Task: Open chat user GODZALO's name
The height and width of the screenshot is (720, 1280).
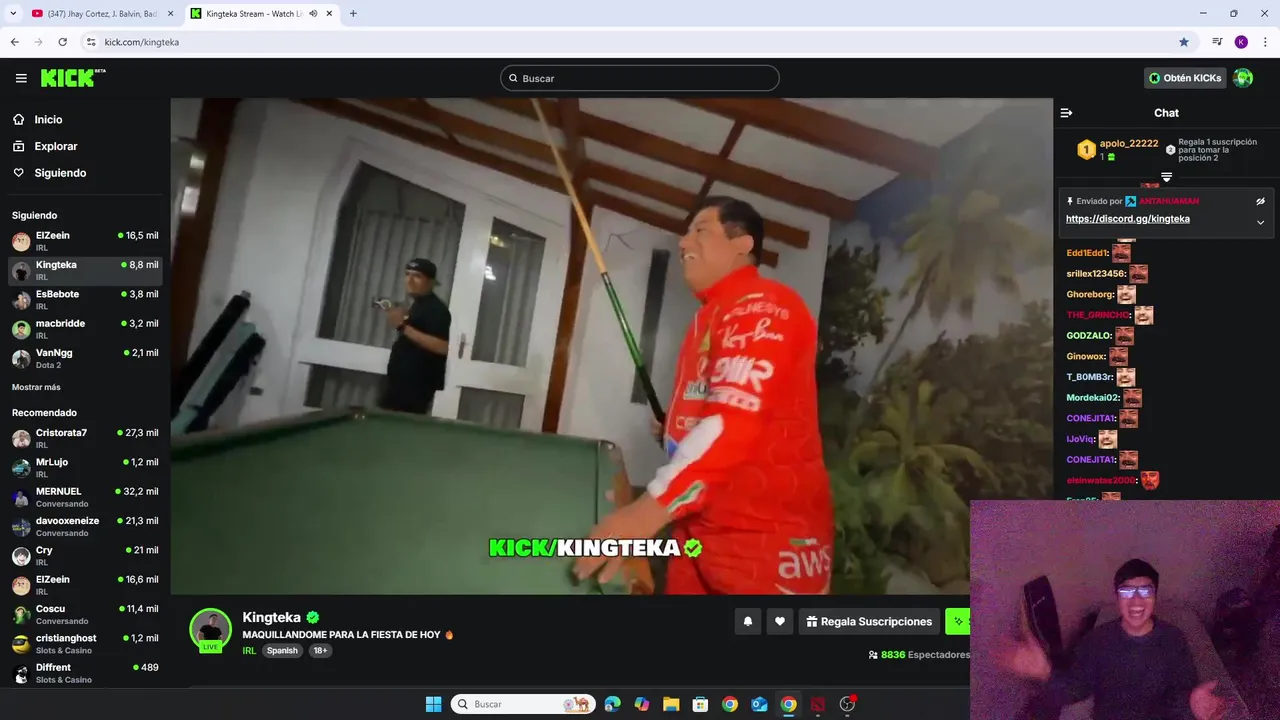Action: pos(1088,336)
